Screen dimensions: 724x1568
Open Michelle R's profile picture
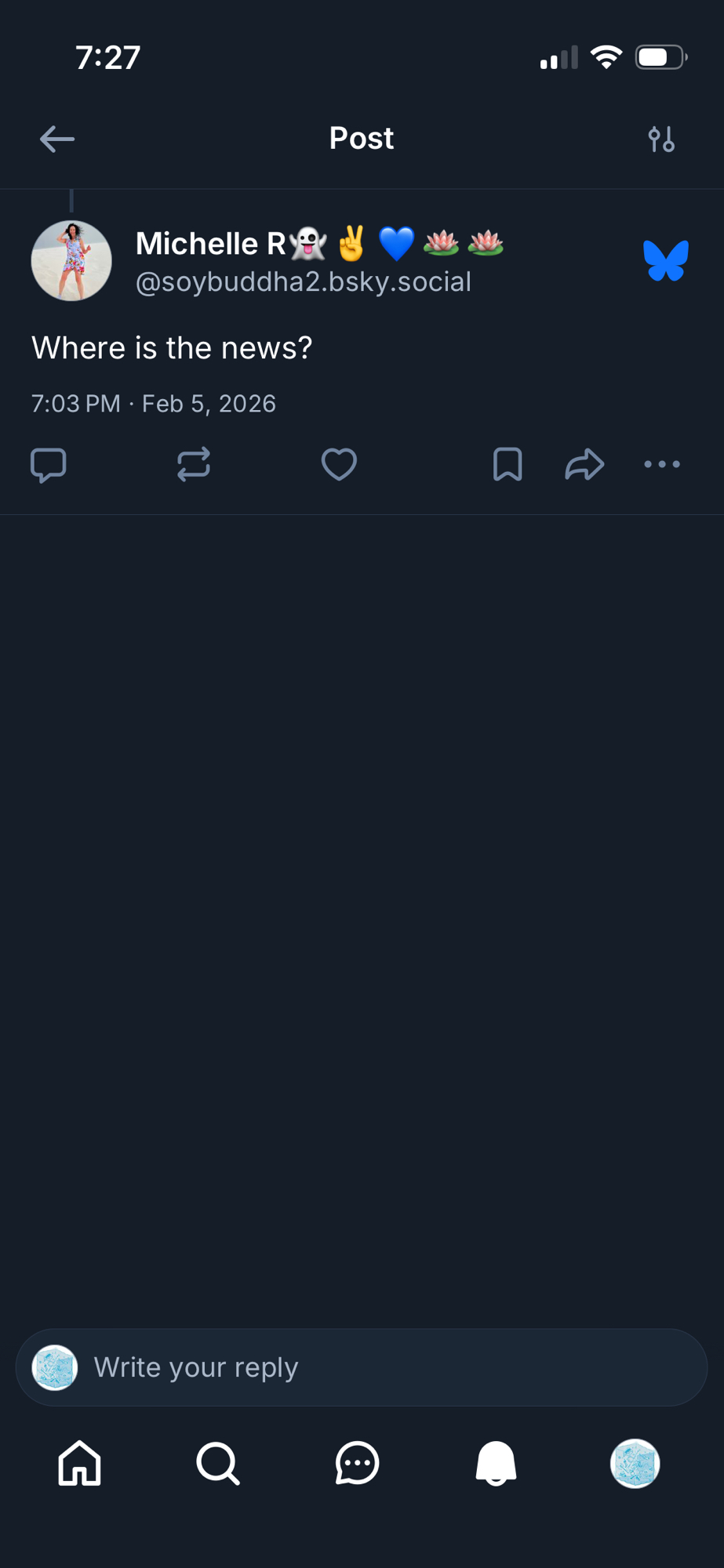coord(71,260)
